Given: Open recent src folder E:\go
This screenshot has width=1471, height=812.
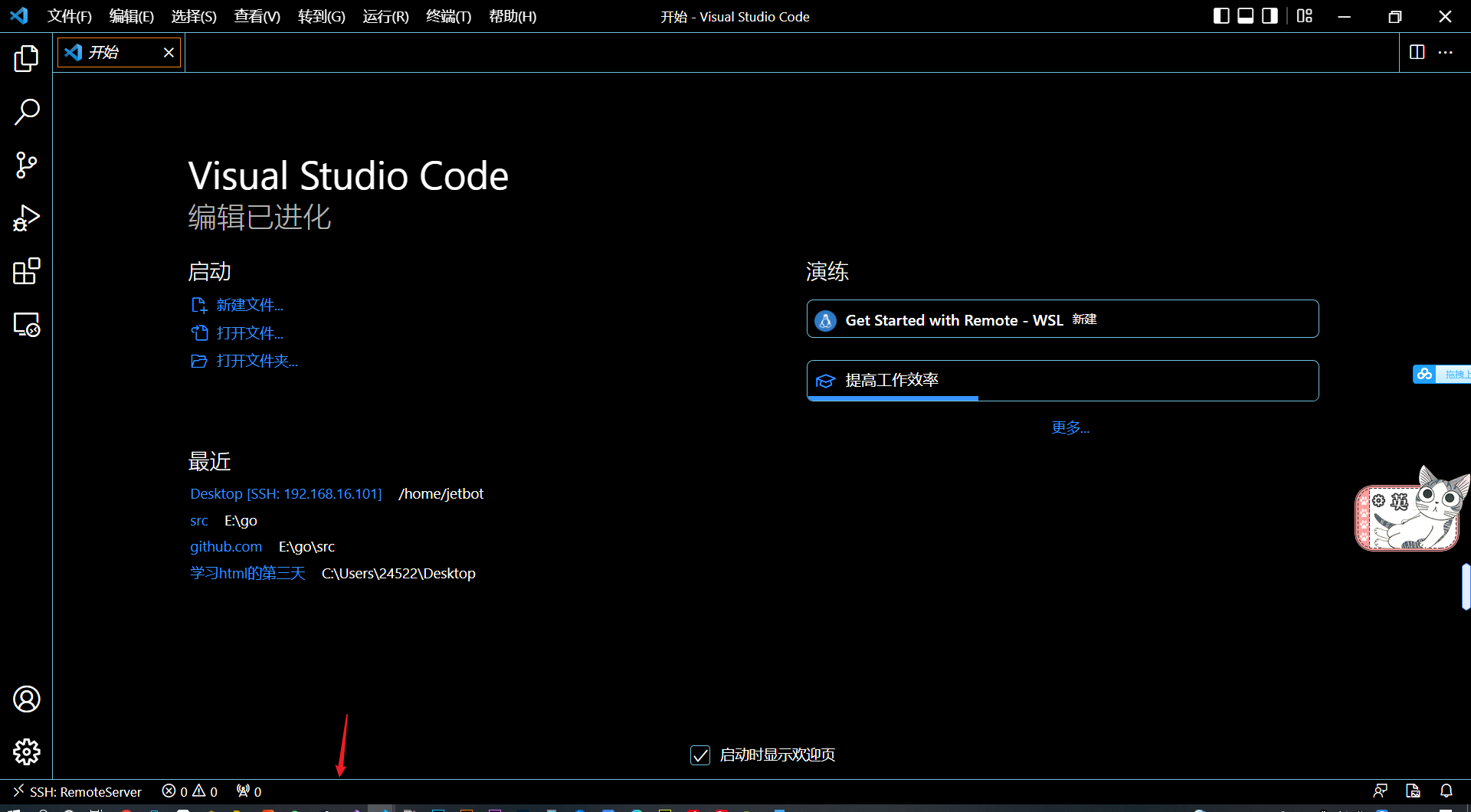Looking at the screenshot, I should [x=199, y=521].
